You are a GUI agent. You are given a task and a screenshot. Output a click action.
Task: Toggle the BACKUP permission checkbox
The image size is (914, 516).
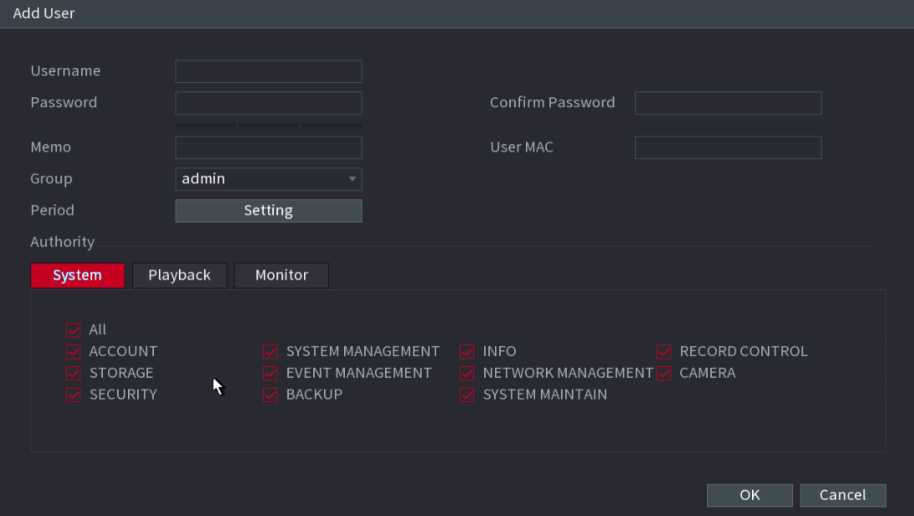[x=270, y=395]
